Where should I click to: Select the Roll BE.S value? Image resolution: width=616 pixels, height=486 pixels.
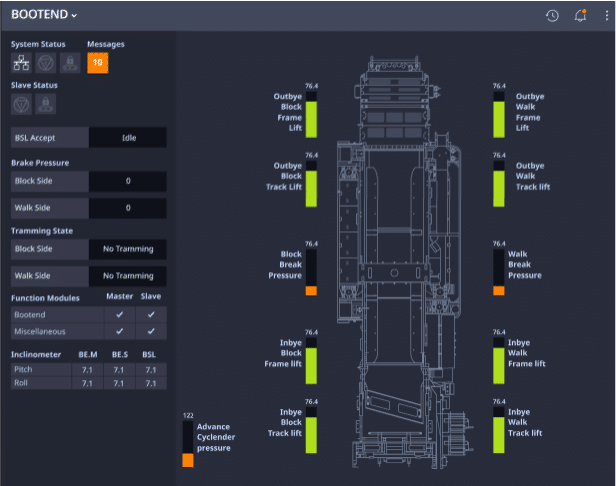(x=119, y=383)
